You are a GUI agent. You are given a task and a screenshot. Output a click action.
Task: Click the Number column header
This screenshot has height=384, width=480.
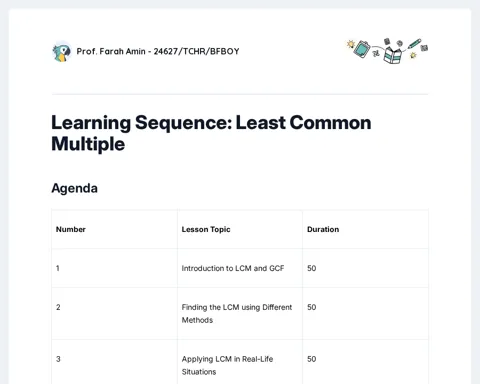coord(71,229)
